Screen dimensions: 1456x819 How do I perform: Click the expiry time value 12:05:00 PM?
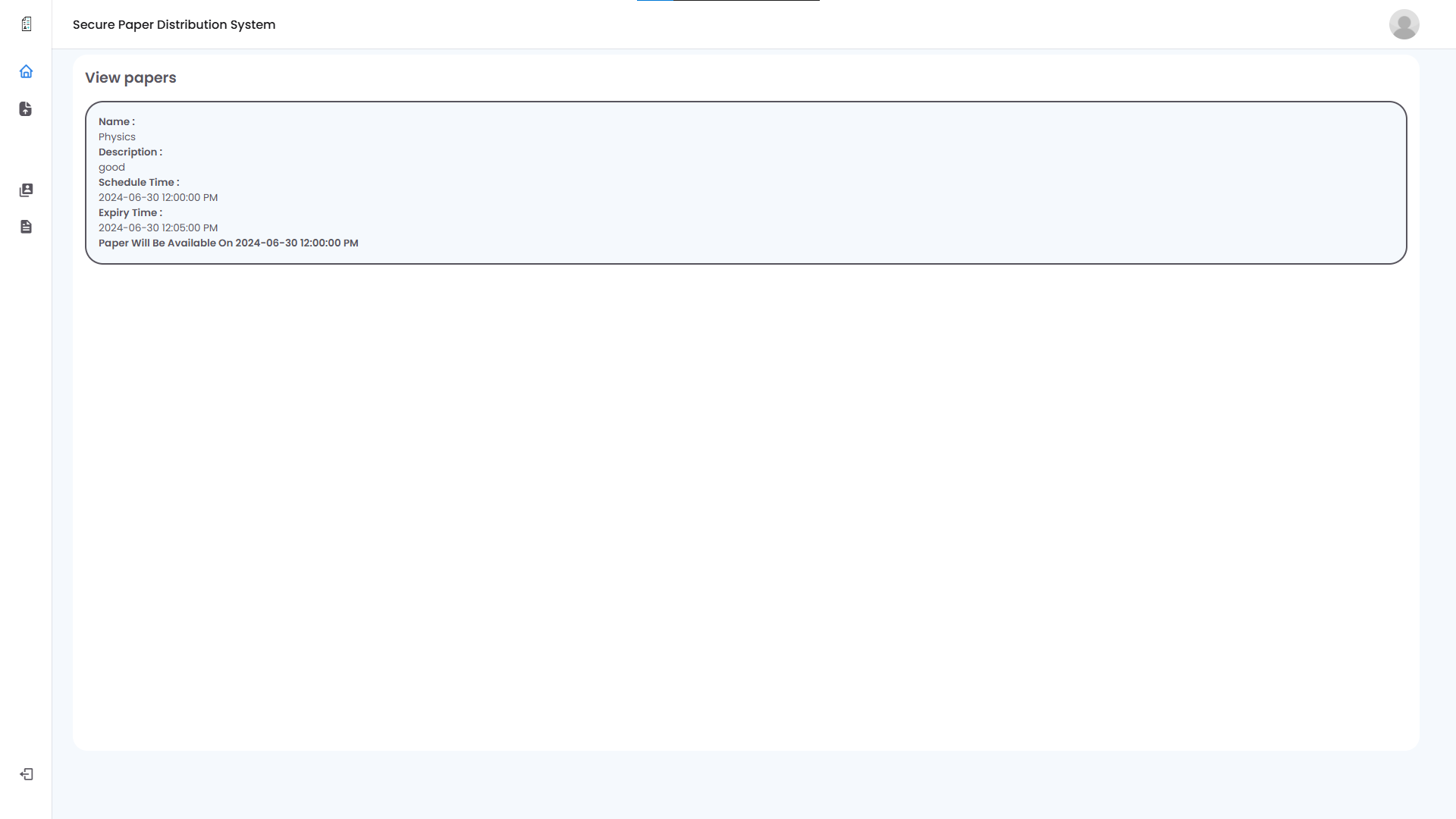pos(158,227)
